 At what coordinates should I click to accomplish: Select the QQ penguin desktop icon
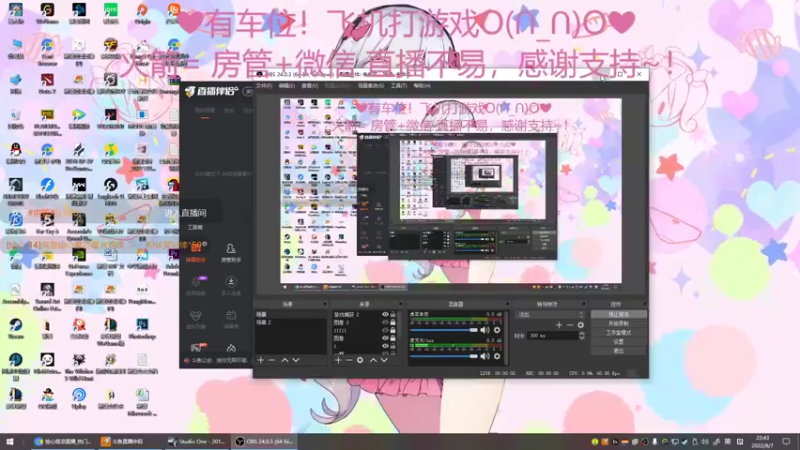coord(15,153)
